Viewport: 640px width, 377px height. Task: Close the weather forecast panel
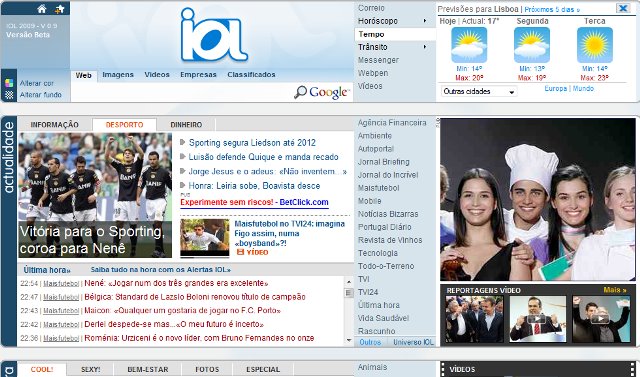[623, 8]
